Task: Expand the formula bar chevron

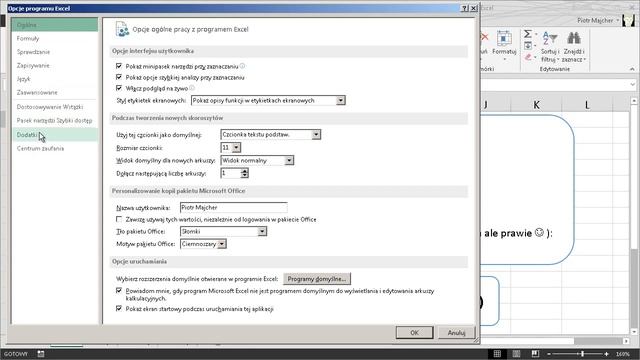Action: tap(633, 84)
